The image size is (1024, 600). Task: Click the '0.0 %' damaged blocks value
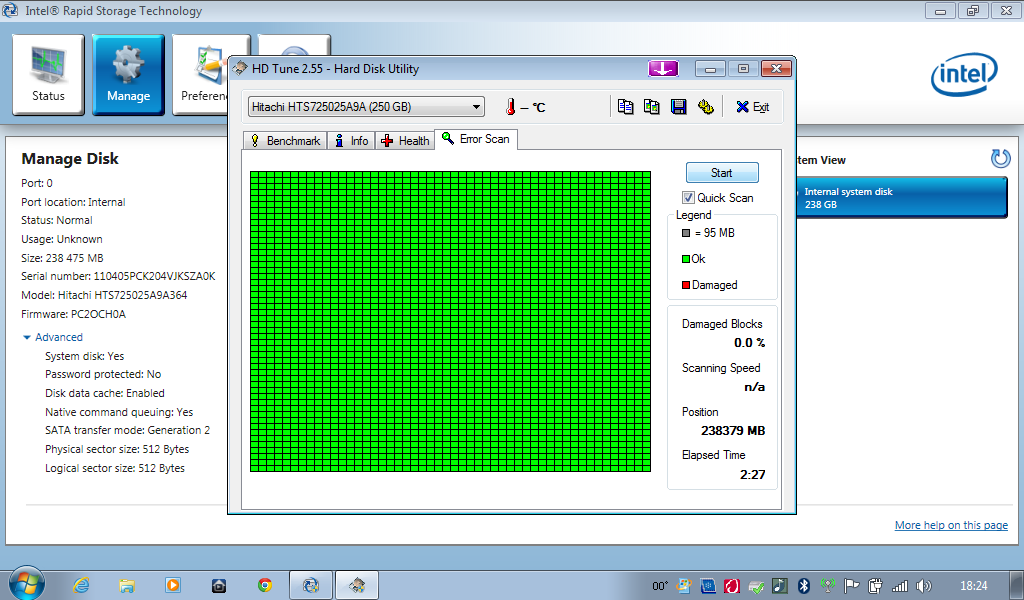pos(749,343)
